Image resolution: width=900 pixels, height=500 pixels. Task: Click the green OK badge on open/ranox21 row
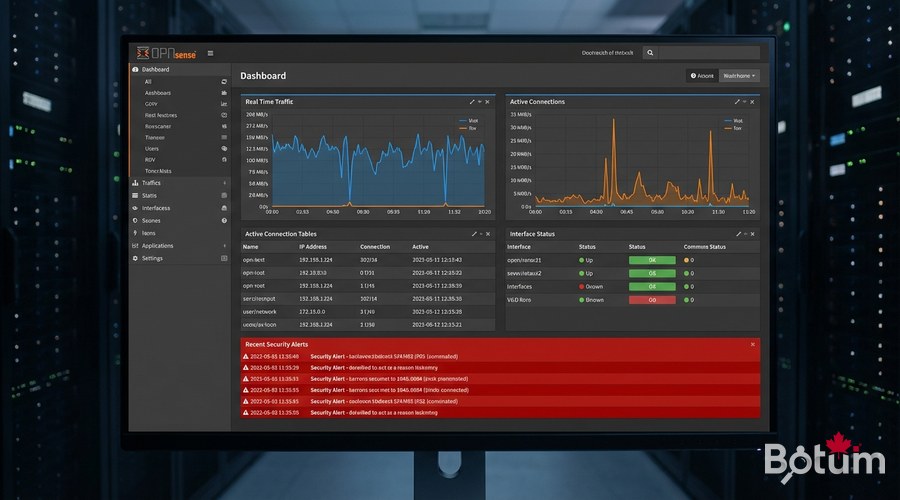(652, 260)
